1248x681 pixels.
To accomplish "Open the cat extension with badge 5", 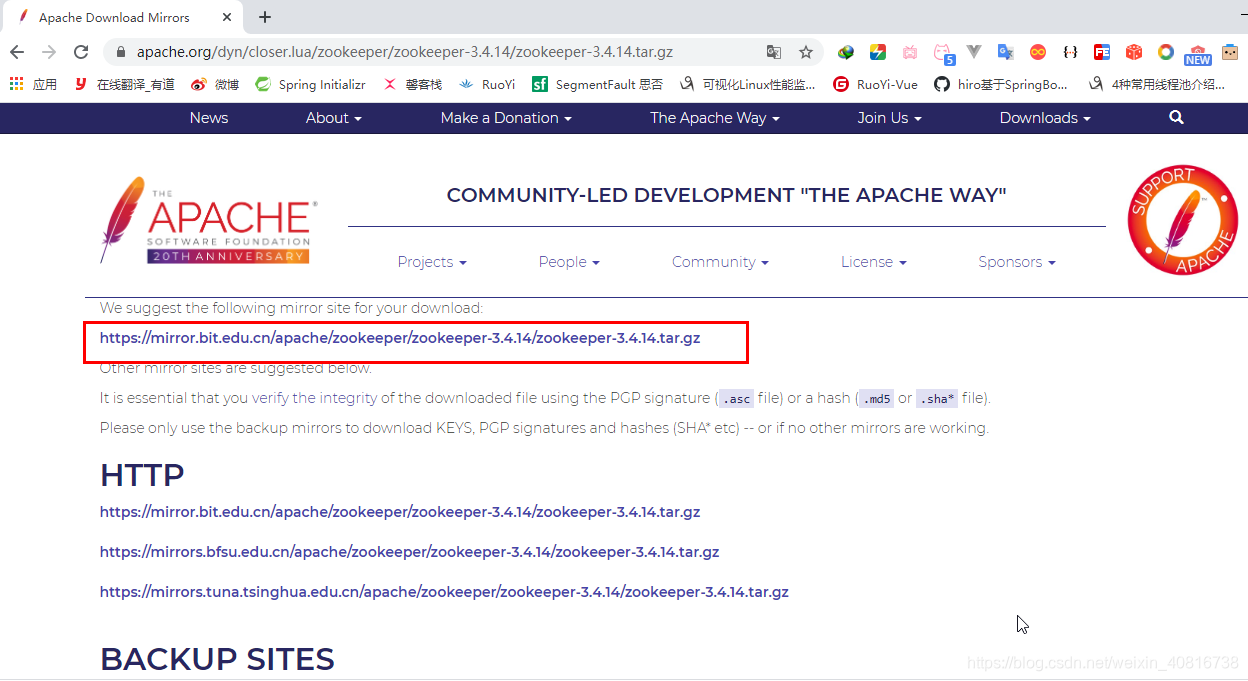I will point(942,53).
